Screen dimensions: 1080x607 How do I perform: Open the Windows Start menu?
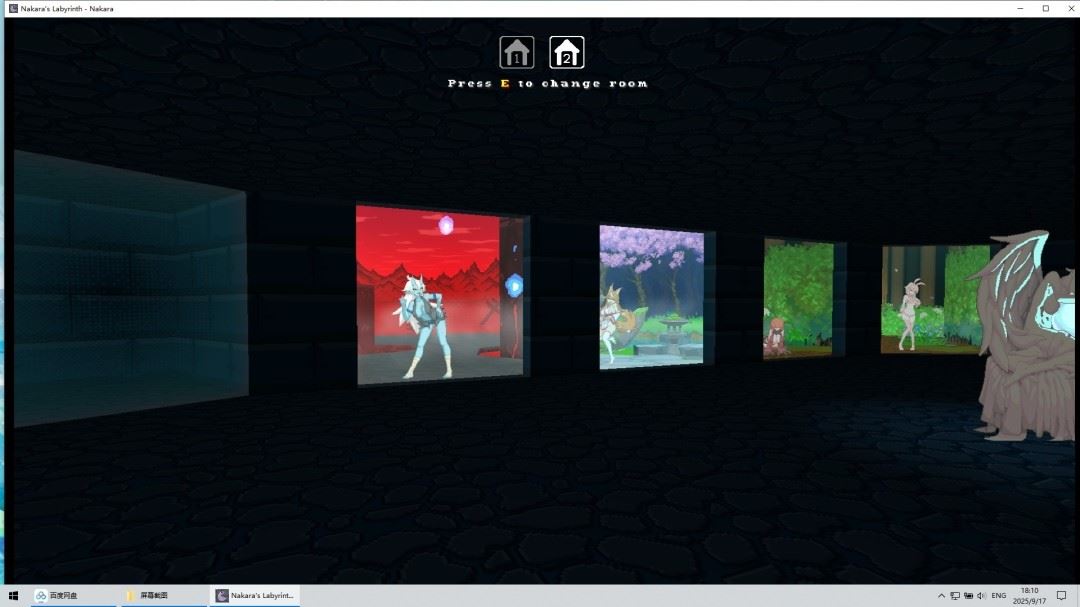click(x=14, y=596)
